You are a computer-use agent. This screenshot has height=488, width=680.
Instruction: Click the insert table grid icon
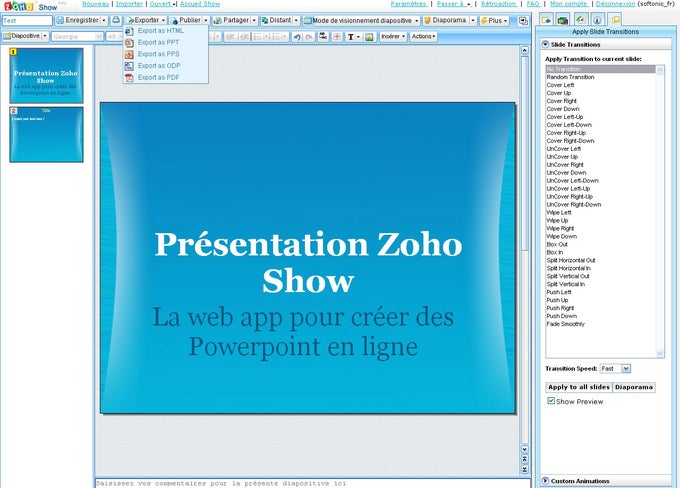(337, 37)
